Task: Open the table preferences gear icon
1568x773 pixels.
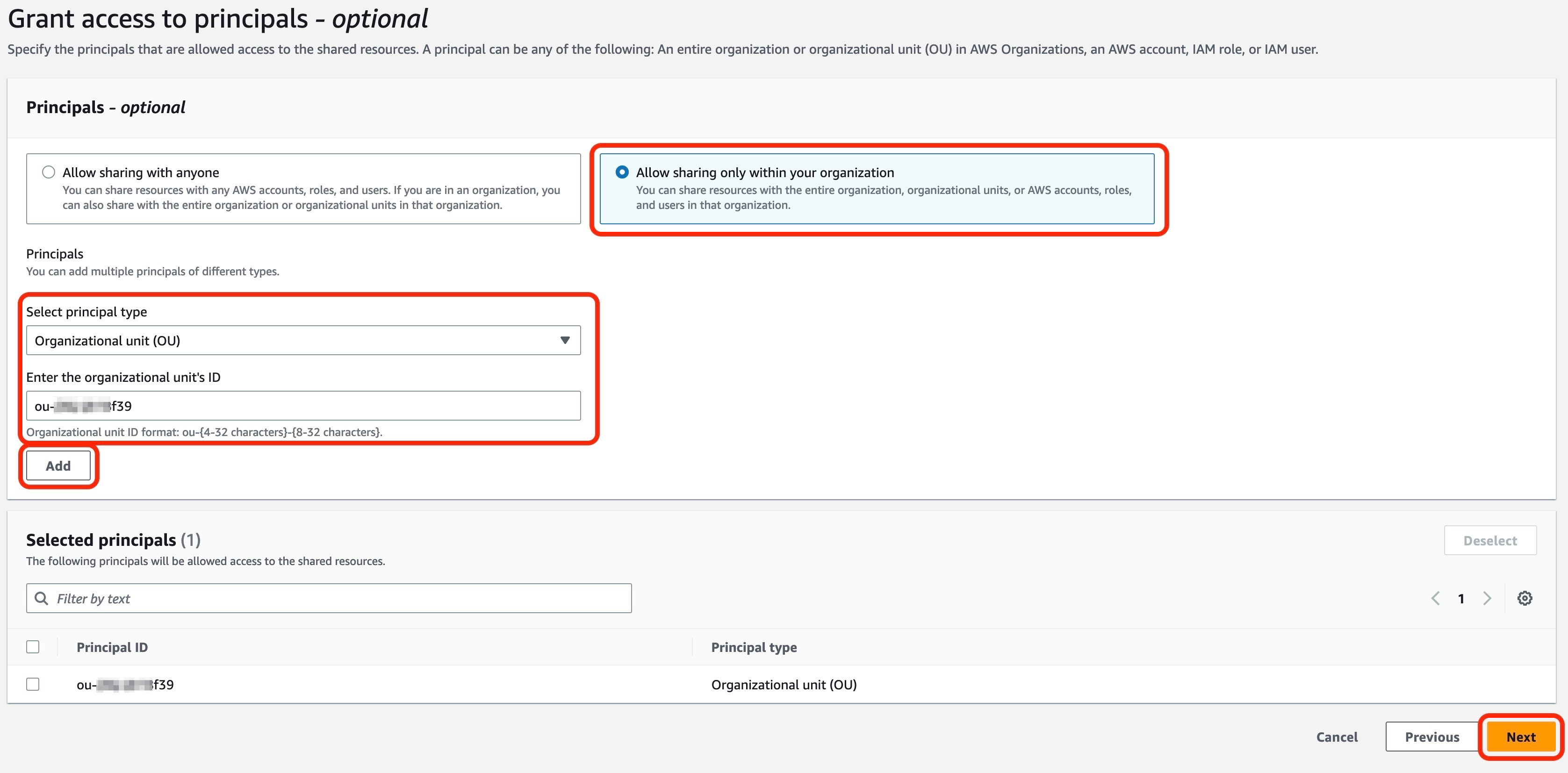Action: [1525, 598]
